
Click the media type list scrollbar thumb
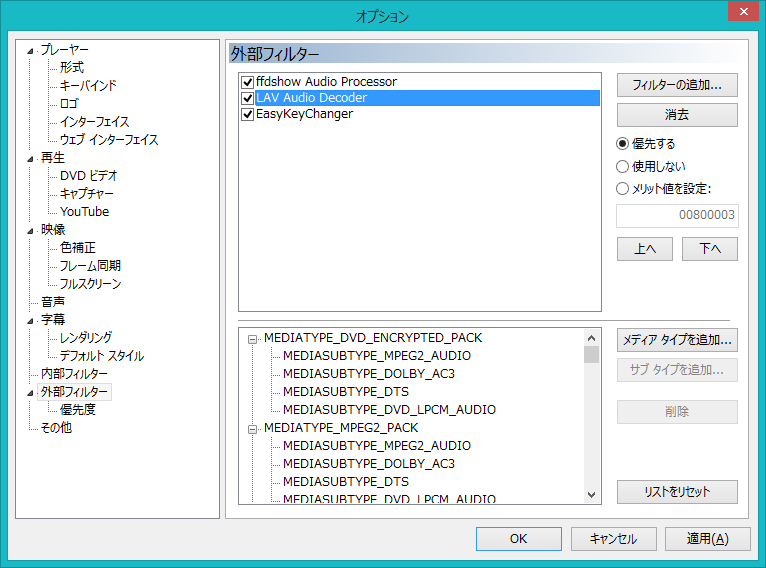tap(592, 355)
